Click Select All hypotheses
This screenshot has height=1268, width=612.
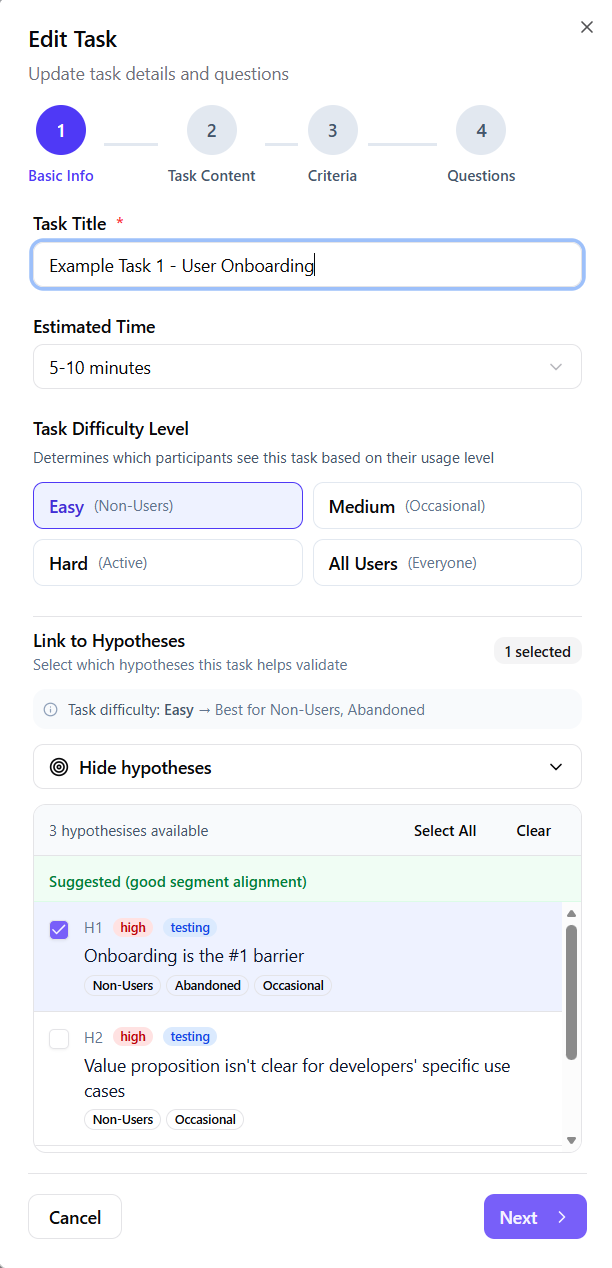(445, 831)
